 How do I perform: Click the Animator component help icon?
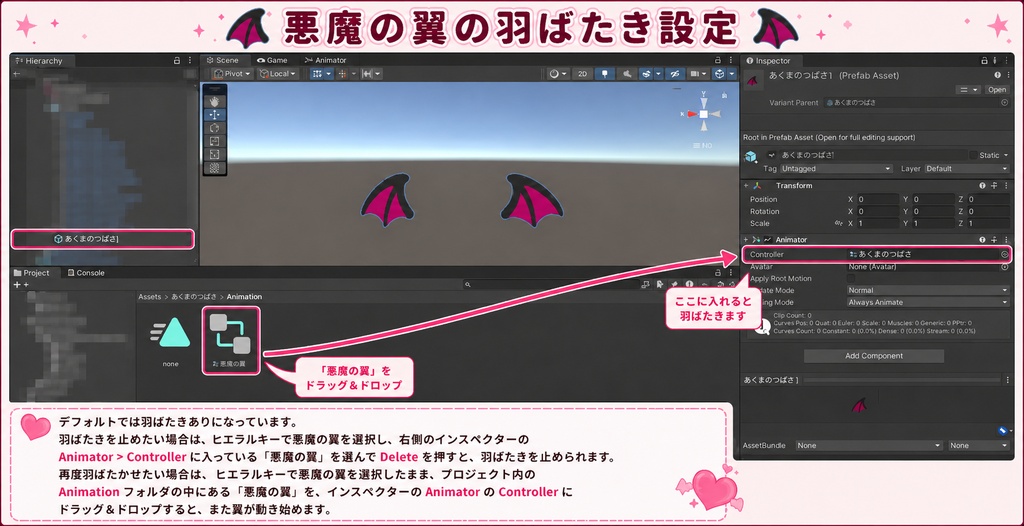[982, 240]
